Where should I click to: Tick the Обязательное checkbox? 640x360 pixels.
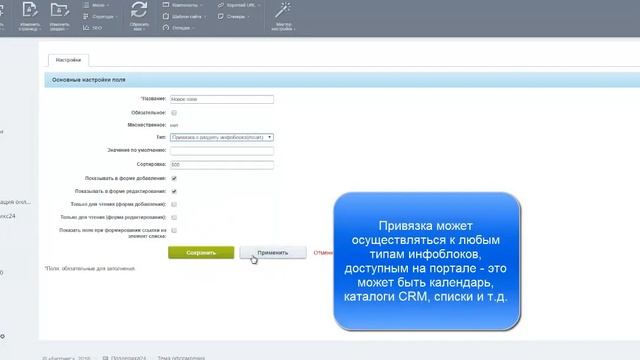[x=174, y=113]
